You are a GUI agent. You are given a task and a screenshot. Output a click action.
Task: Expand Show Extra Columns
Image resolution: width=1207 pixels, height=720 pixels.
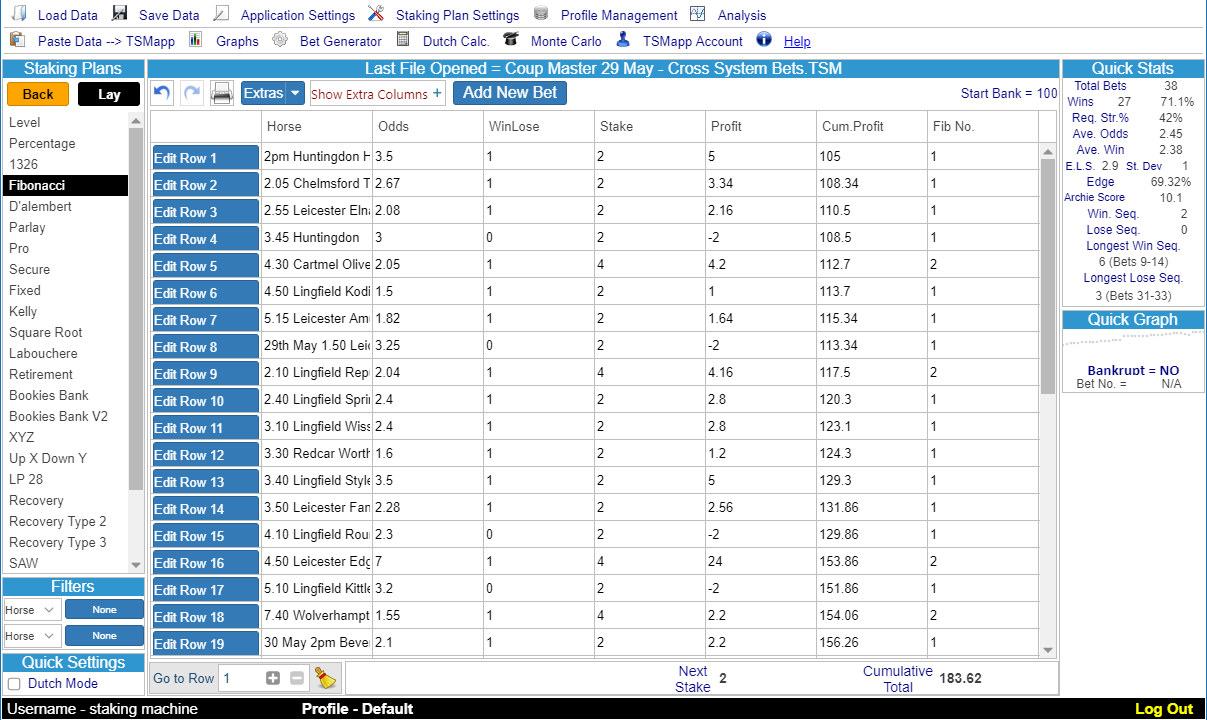[x=376, y=94]
